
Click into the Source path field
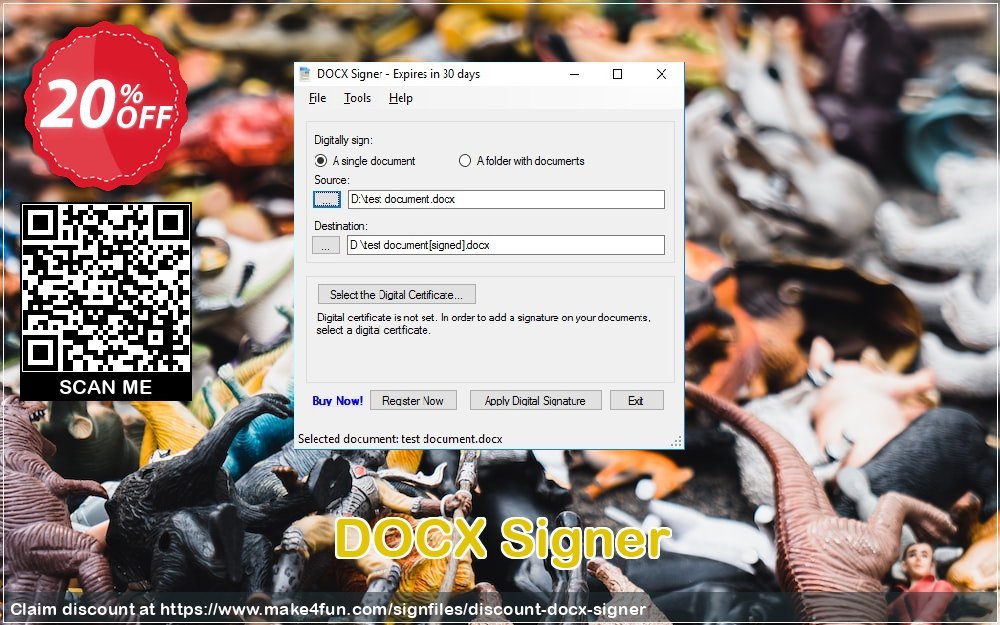pyautogui.click(x=506, y=199)
